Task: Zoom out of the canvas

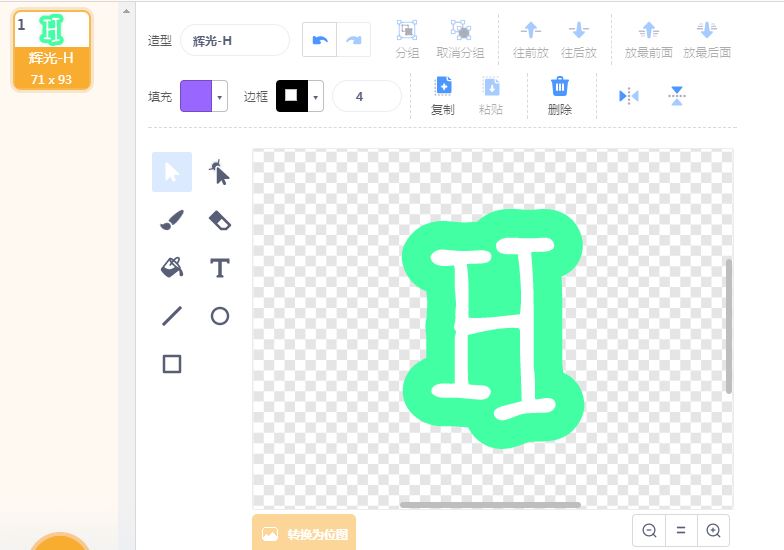Action: (649, 530)
